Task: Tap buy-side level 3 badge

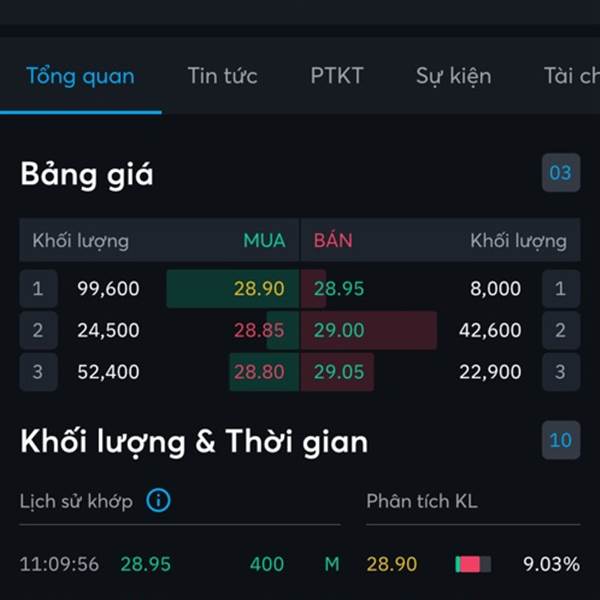Action: (x=38, y=372)
